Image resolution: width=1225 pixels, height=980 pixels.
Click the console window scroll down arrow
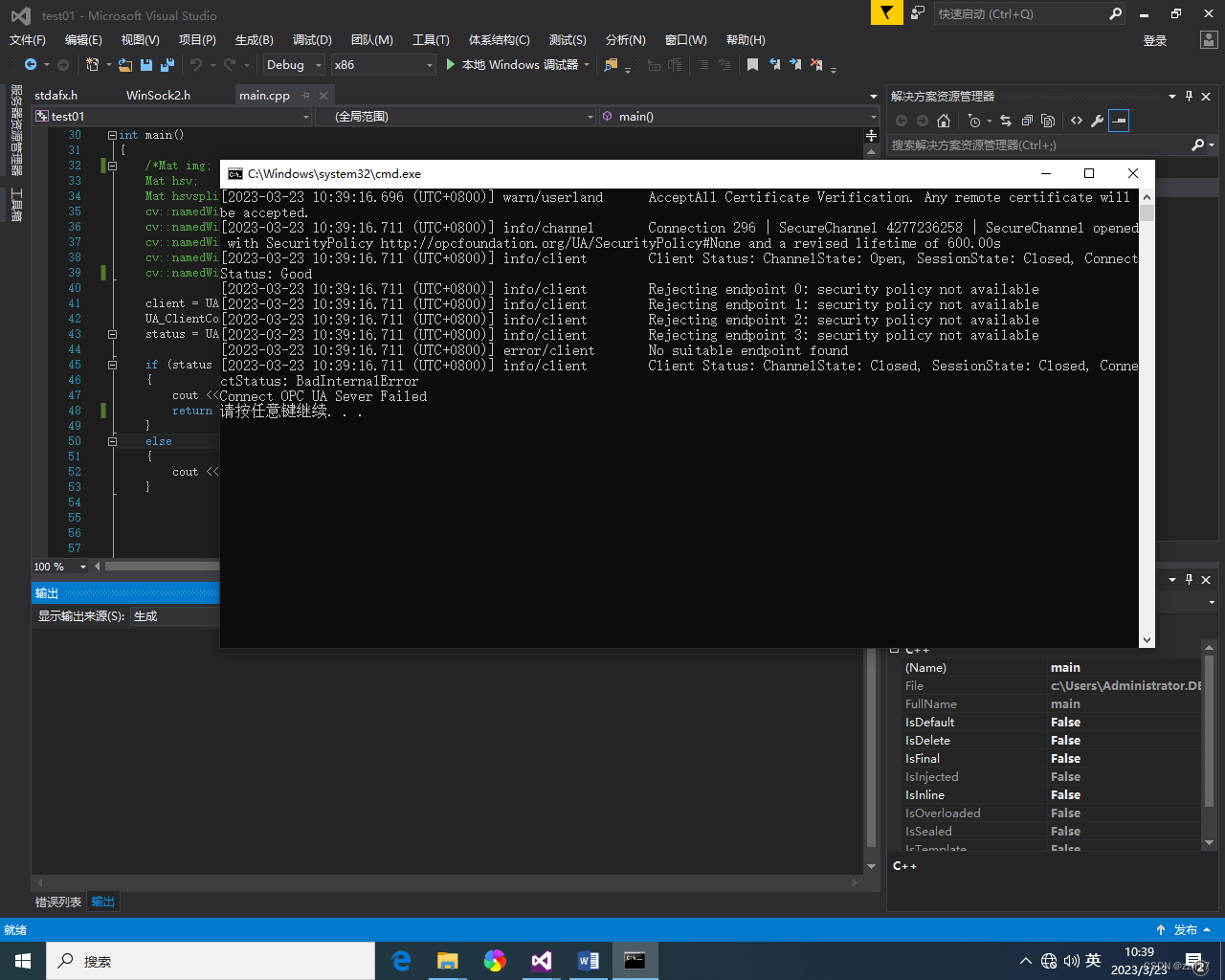[1147, 640]
